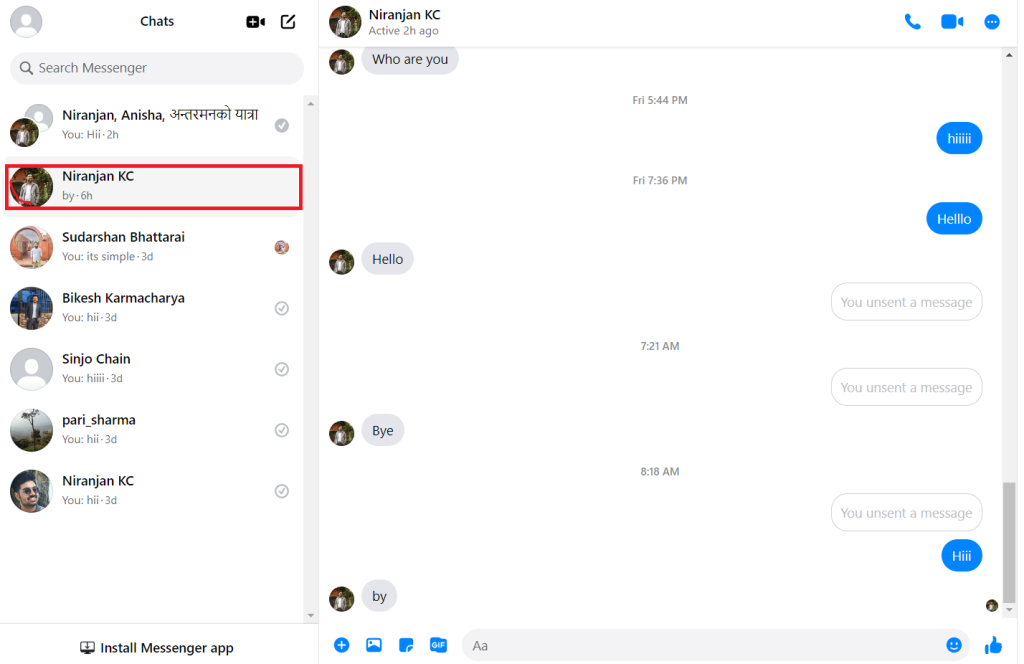Open pari_sharma conversation

pos(153,430)
